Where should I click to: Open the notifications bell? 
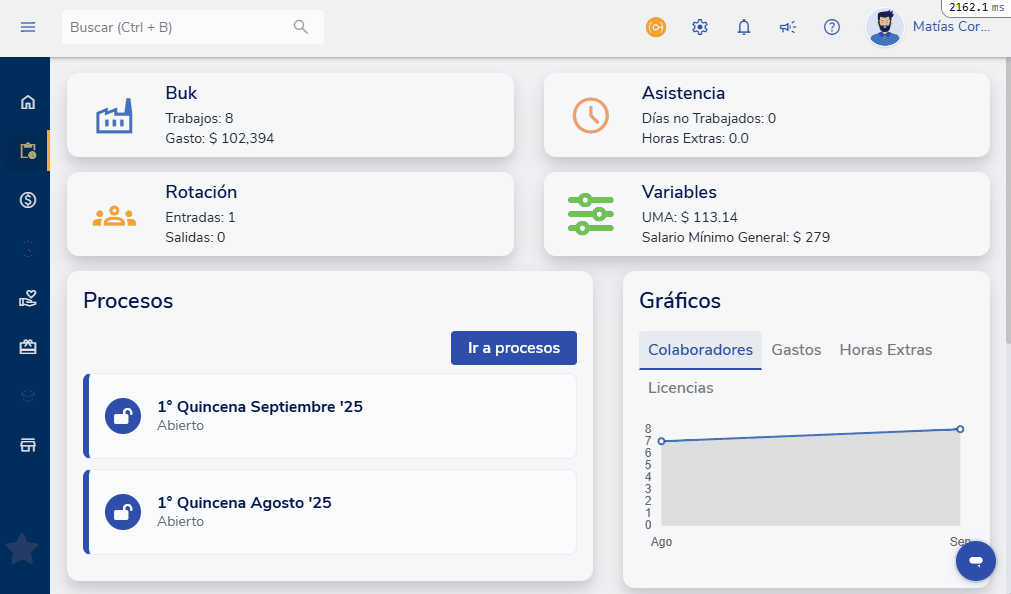pos(743,27)
